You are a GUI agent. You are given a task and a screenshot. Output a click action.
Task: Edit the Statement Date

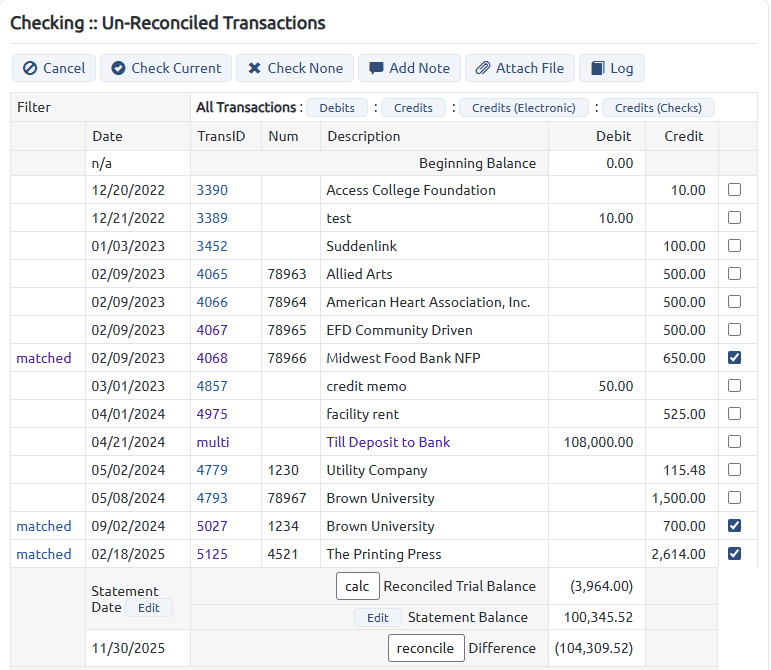[x=148, y=608]
